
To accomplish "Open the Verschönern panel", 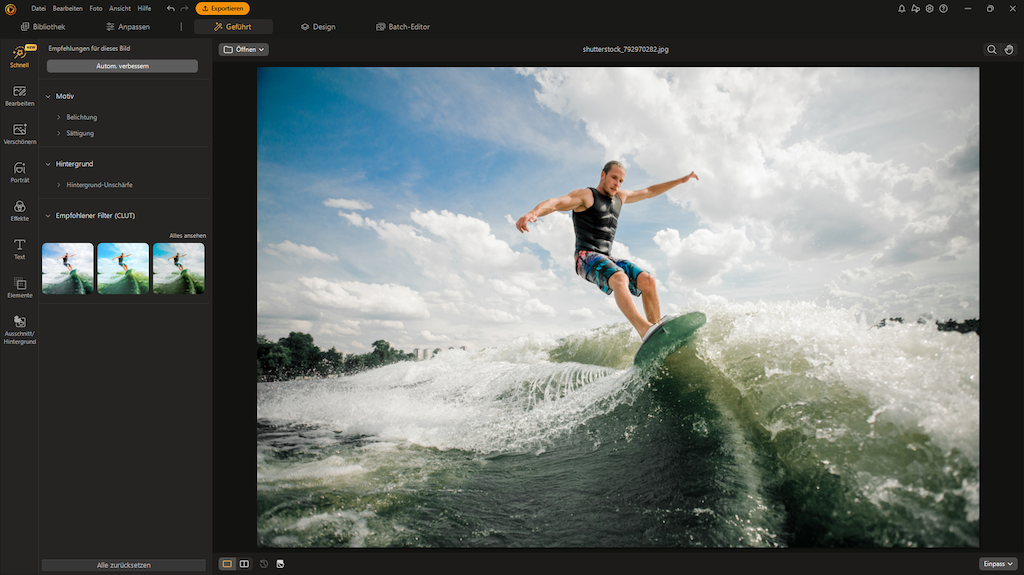I will (x=19, y=133).
